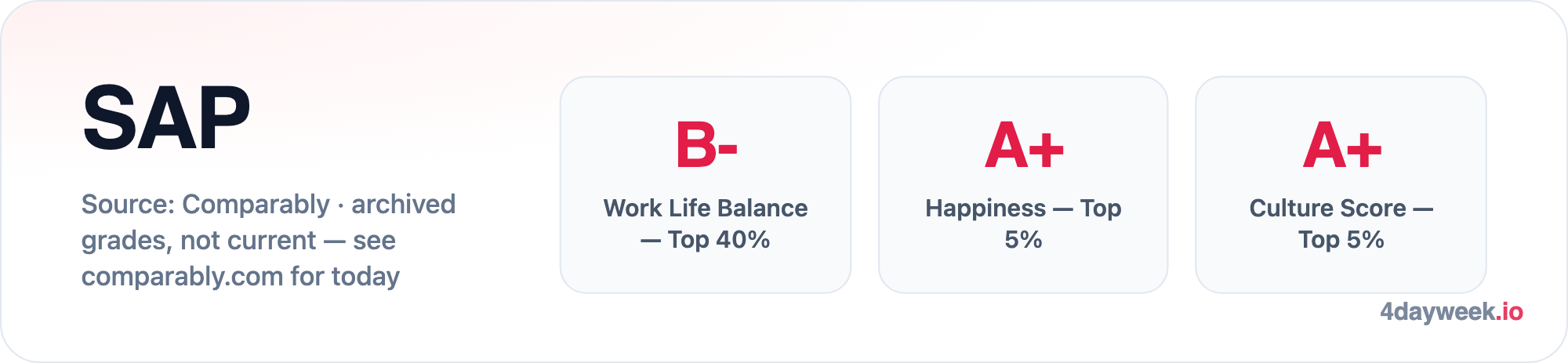Click the 5% text under Happiness
The image size is (1568, 363).
pyautogui.click(x=1023, y=240)
